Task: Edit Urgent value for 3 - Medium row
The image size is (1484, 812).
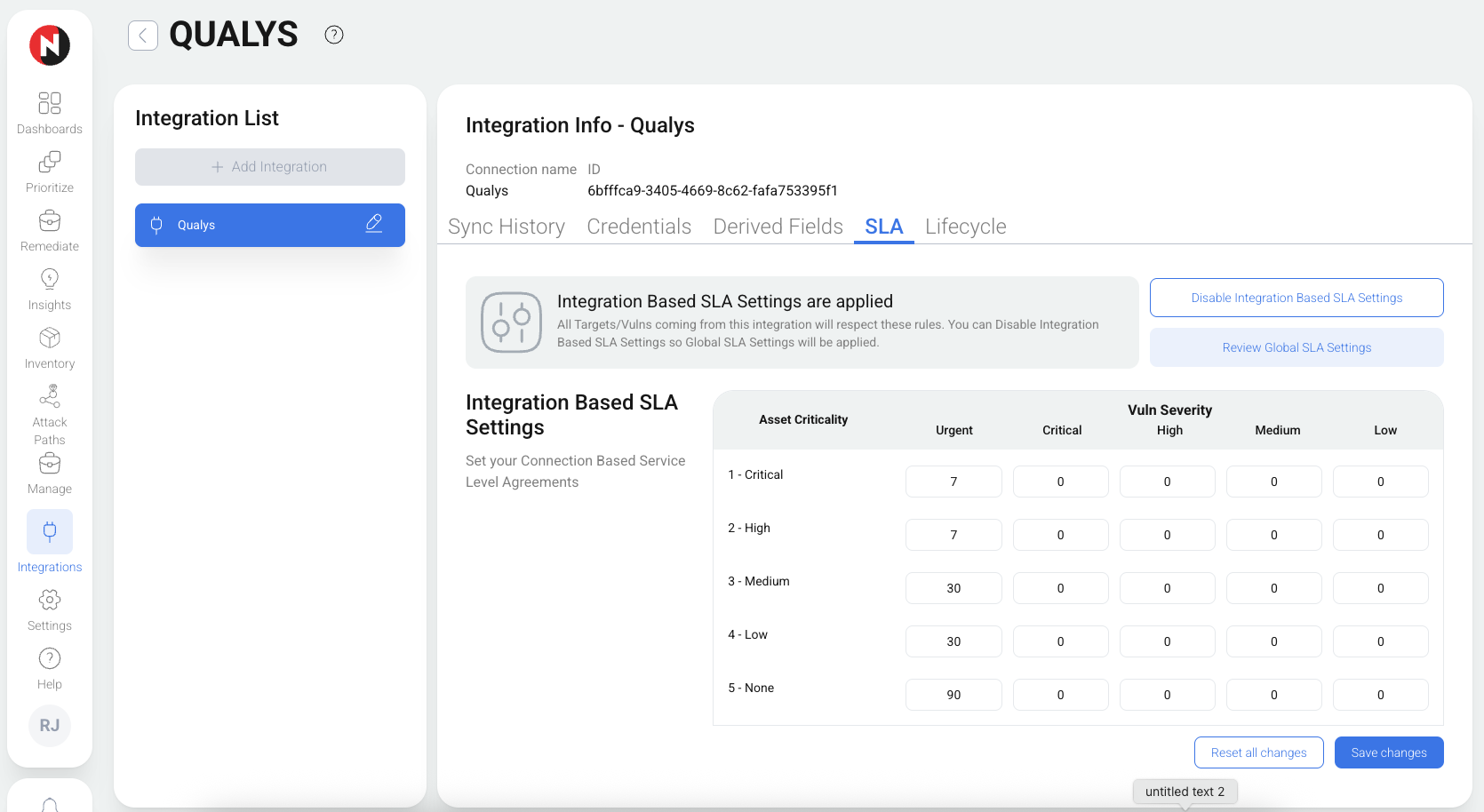Action: coord(953,588)
